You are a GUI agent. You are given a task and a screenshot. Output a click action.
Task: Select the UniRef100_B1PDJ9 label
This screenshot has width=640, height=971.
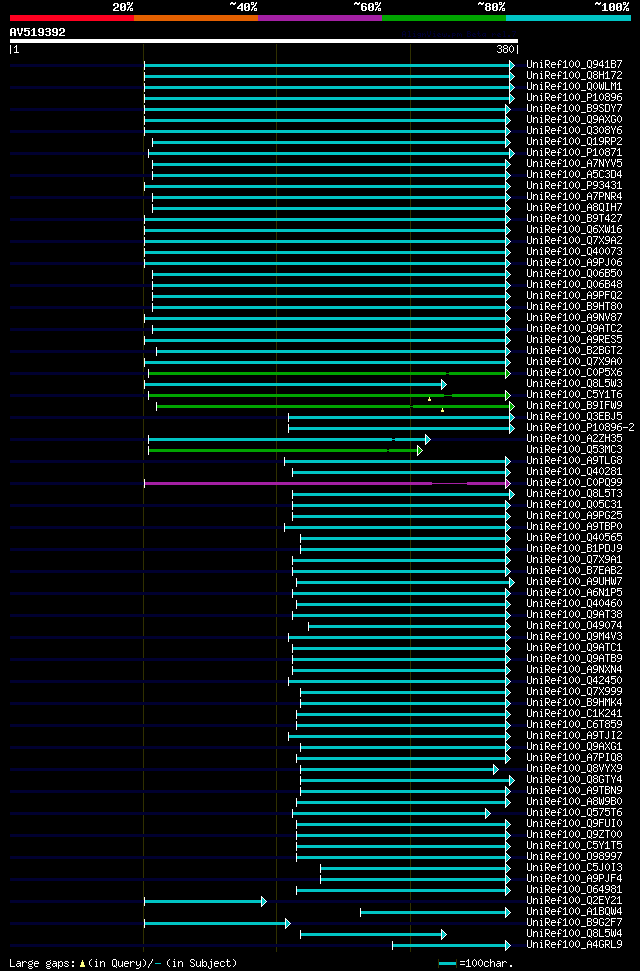point(574,549)
